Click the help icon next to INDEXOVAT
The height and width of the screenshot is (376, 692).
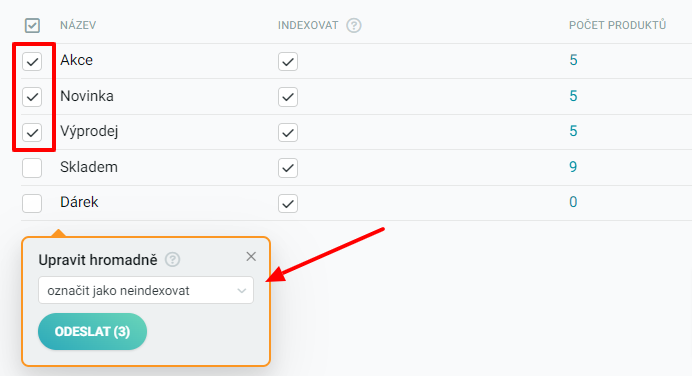pos(354,26)
